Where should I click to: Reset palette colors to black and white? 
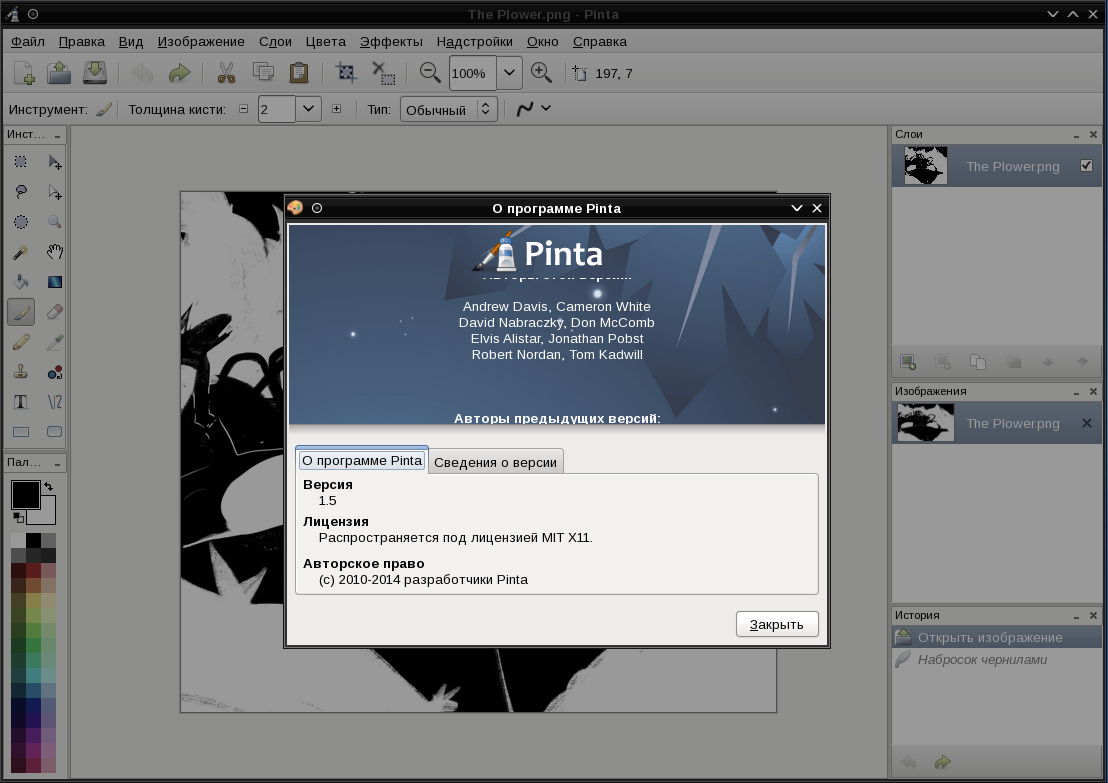(18, 517)
